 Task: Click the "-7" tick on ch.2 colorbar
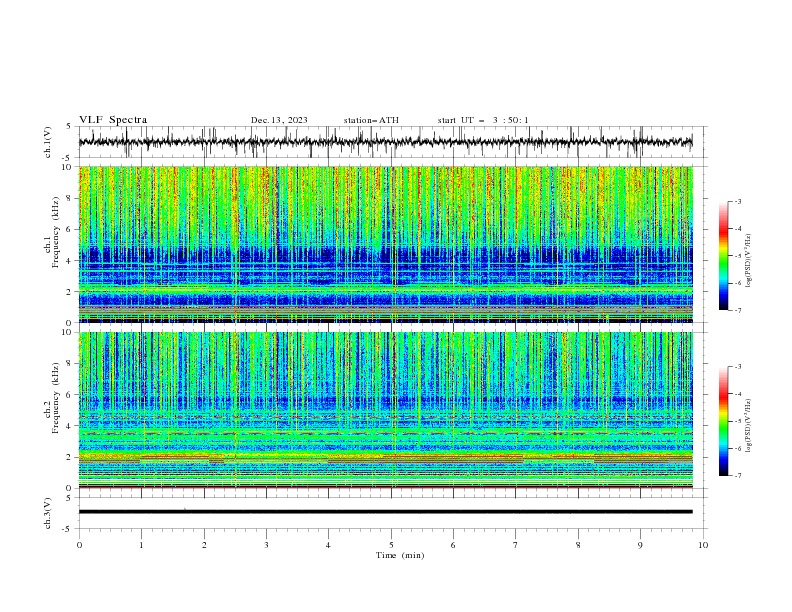(738, 476)
